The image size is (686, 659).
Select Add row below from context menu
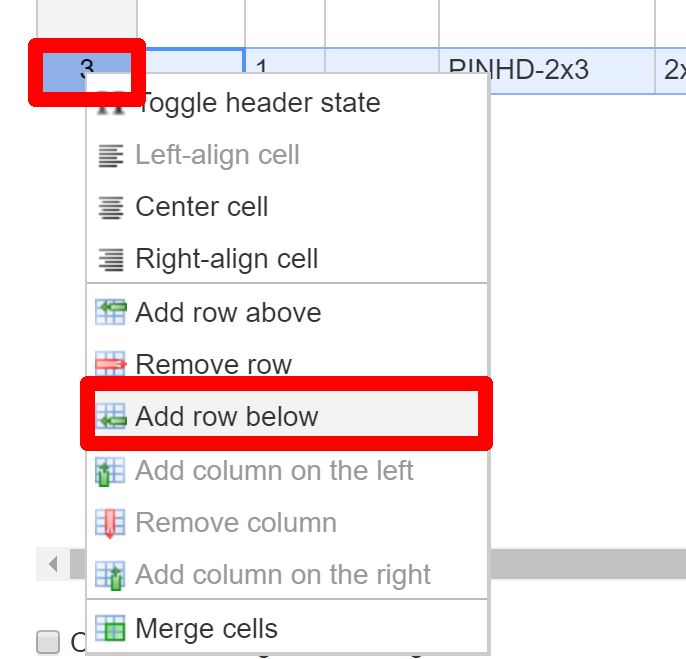(x=227, y=417)
